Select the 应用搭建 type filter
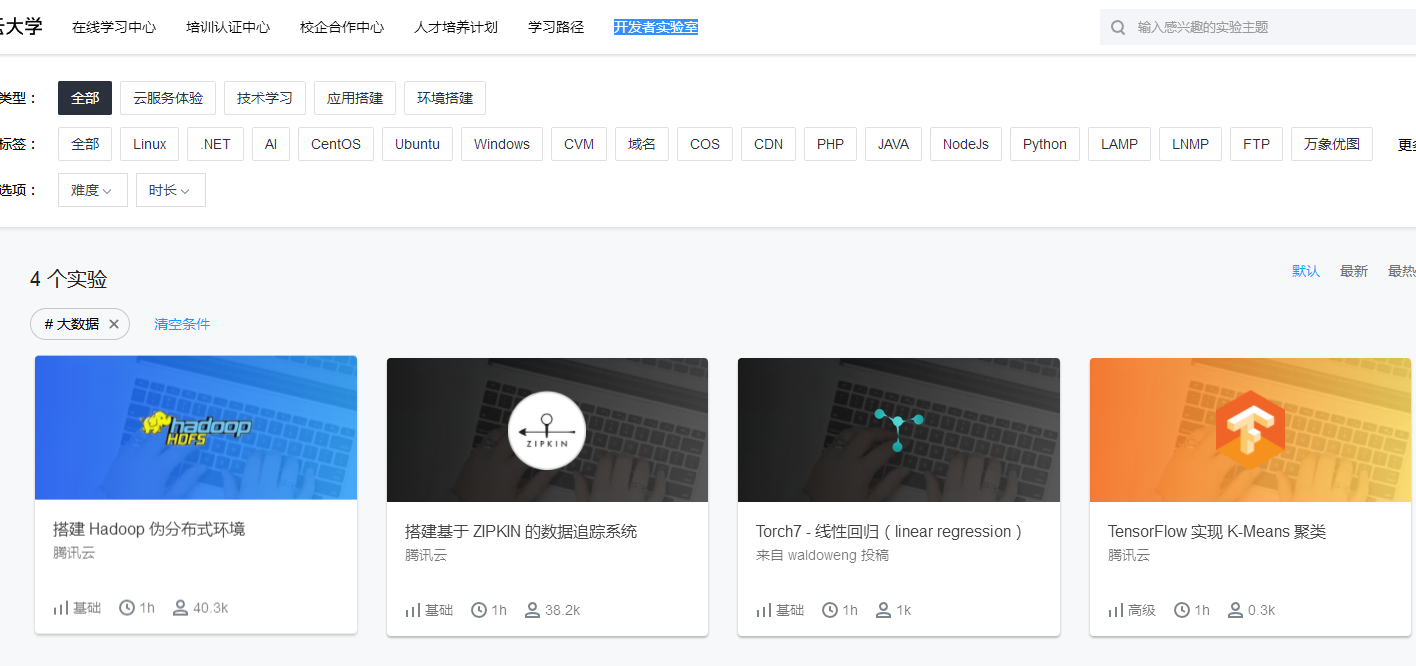This screenshot has height=666, width=1416. coord(355,98)
